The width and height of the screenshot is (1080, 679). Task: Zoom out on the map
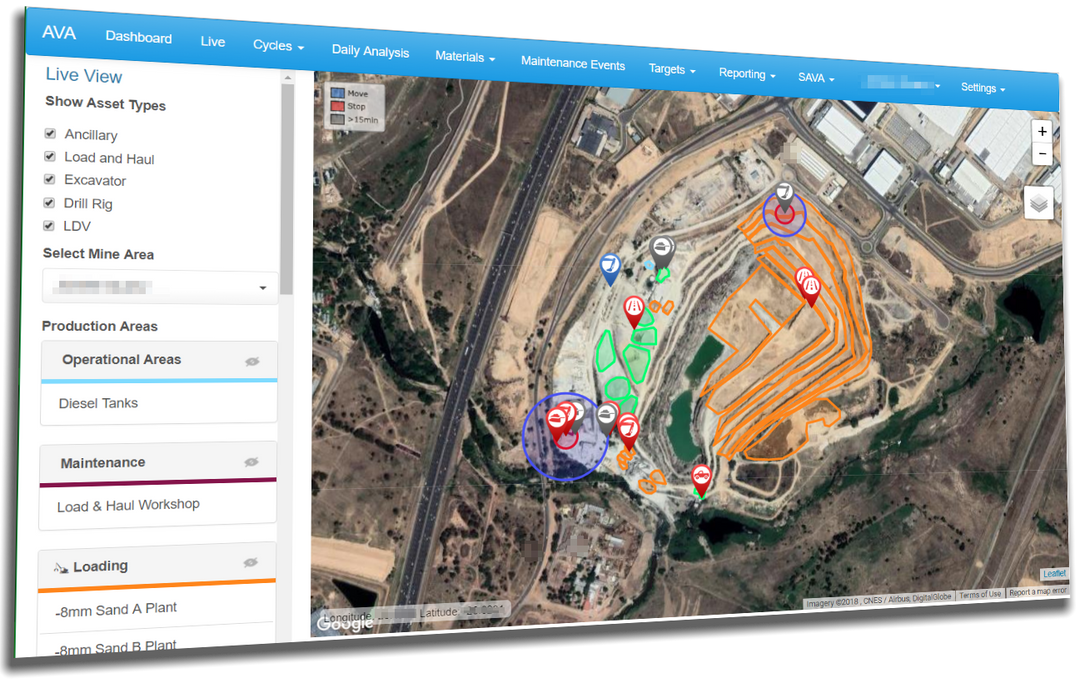1041,154
